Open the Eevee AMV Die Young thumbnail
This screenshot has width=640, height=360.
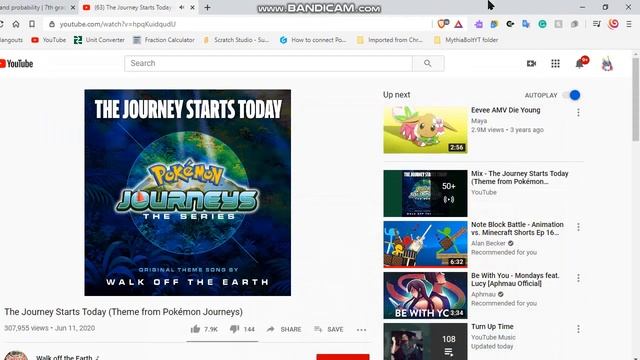425,130
